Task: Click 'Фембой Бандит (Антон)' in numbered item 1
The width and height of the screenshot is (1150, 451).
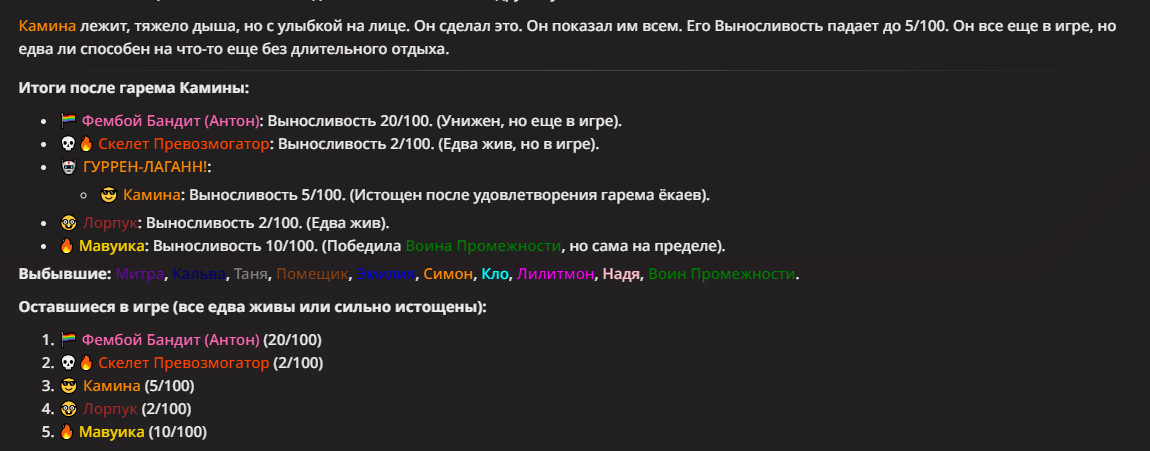Action: pos(170,340)
